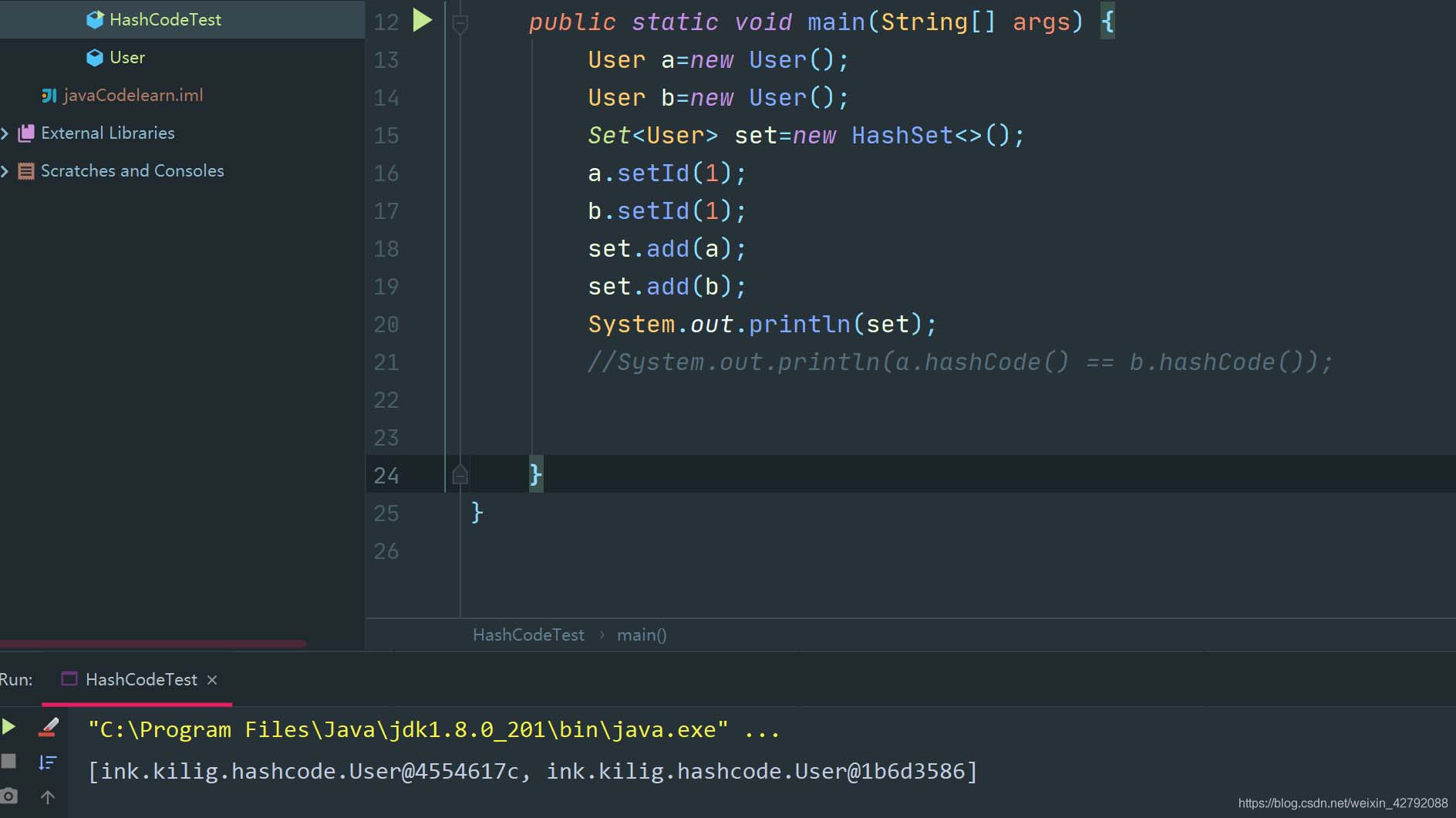Click the green run gutter arrow beside main

pyautogui.click(x=422, y=21)
